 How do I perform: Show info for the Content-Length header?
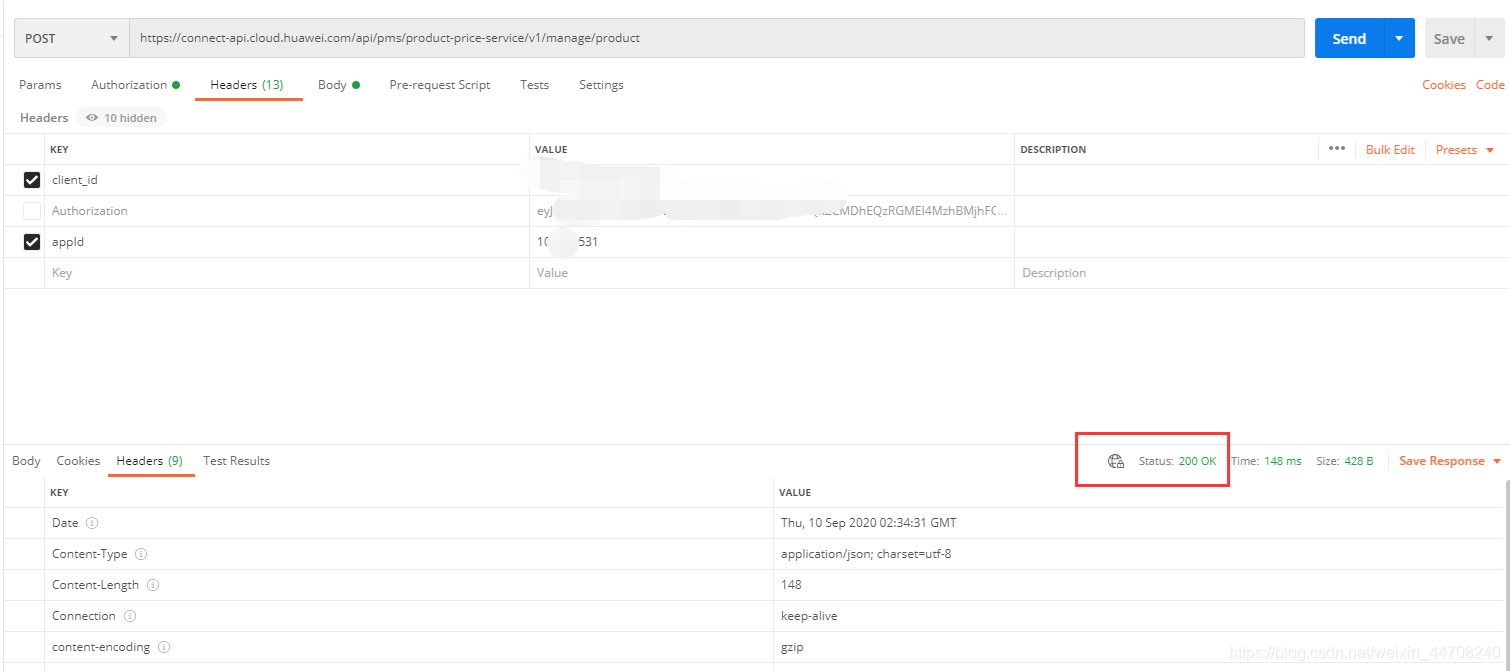tap(153, 585)
